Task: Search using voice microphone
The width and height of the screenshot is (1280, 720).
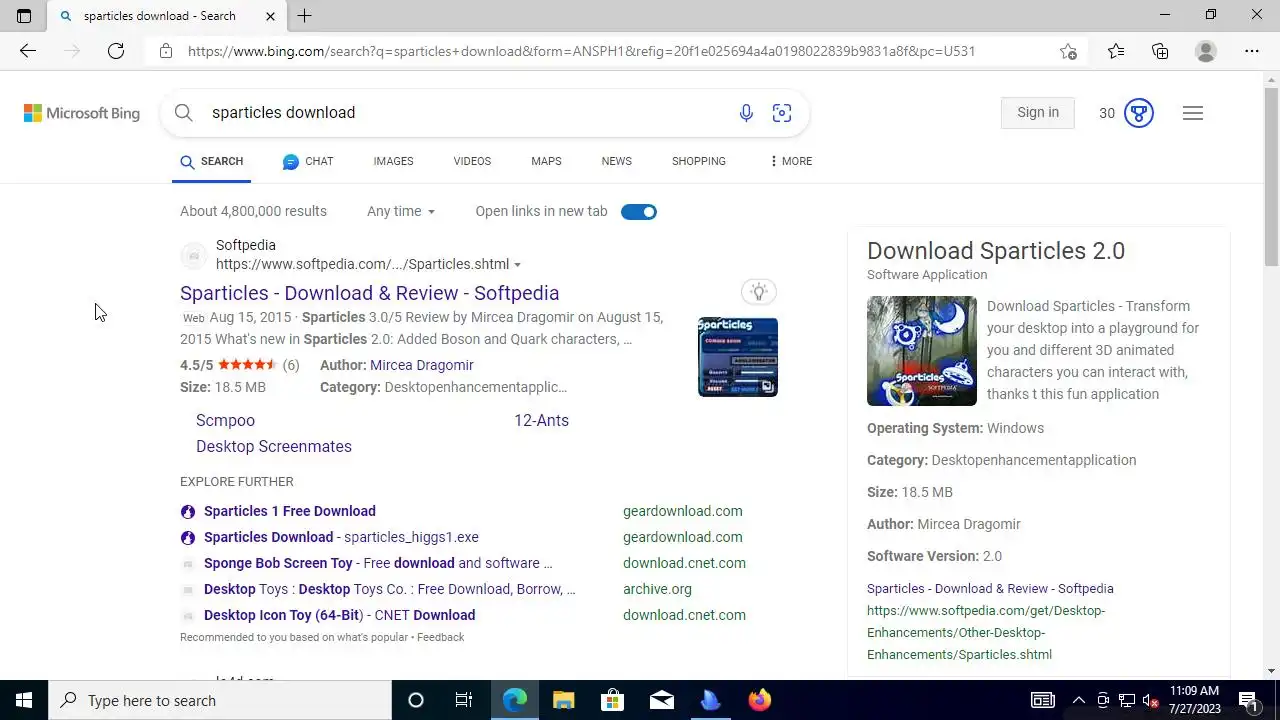Action: click(746, 113)
